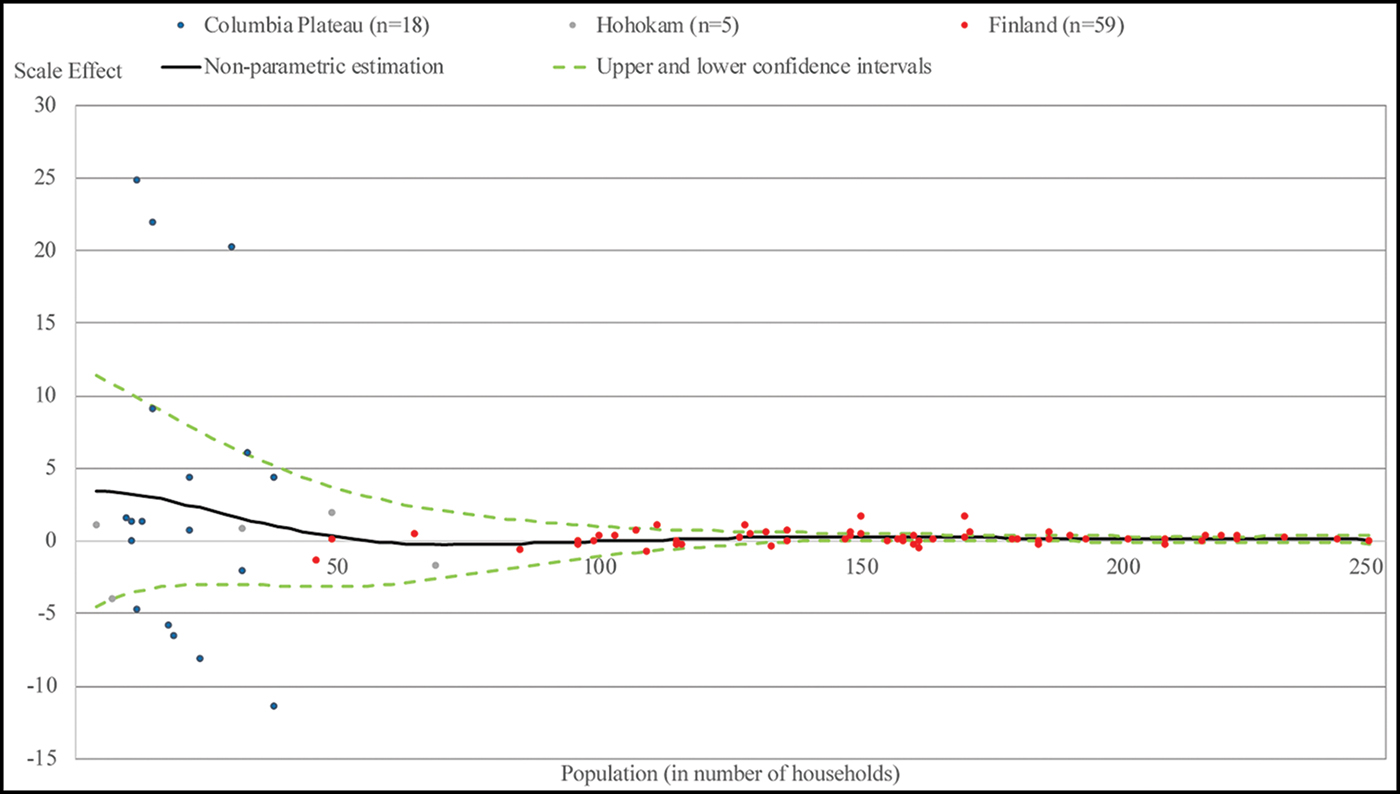This screenshot has height=794, width=1400.
Task: Click 'Upper and lower confidence intervals' legend text
Action: pyautogui.click(x=764, y=67)
